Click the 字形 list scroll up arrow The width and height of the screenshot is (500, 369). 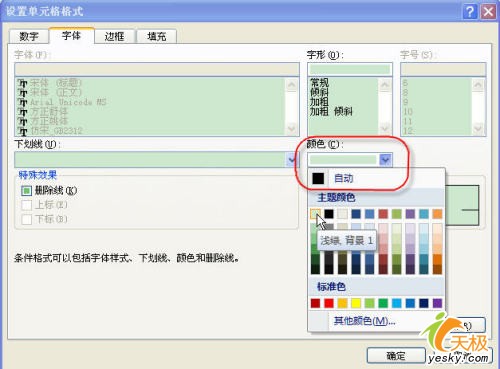tap(385, 85)
